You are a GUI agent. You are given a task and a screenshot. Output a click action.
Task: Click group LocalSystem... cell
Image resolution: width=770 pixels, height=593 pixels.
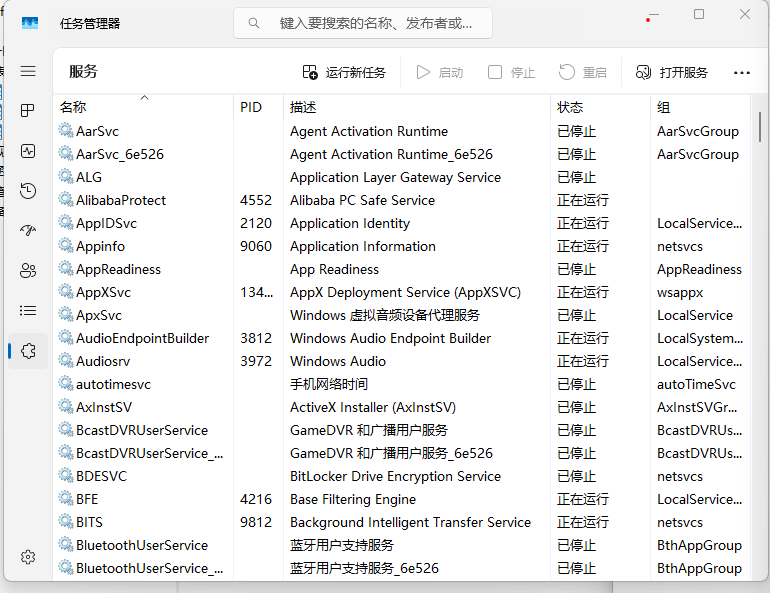[x=700, y=338]
